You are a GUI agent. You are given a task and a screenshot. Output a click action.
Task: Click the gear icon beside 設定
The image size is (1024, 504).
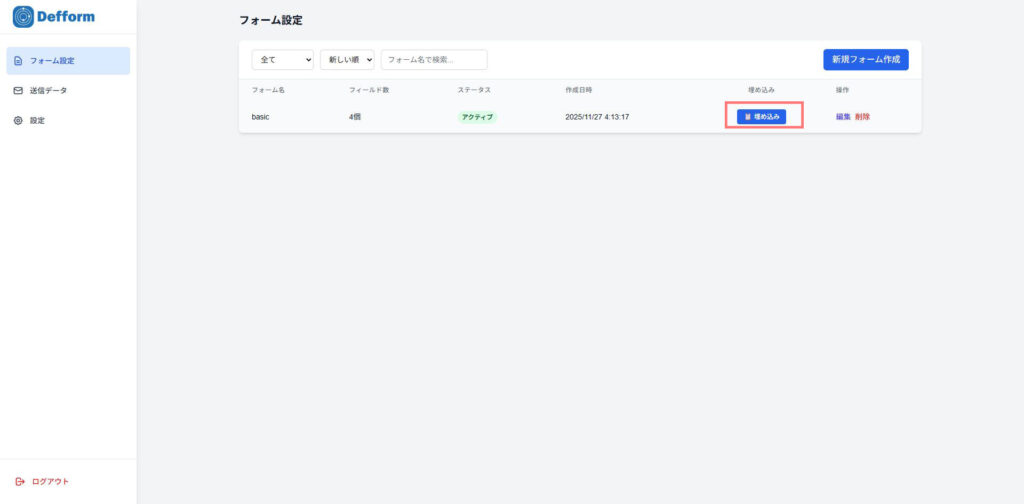tap(18, 121)
